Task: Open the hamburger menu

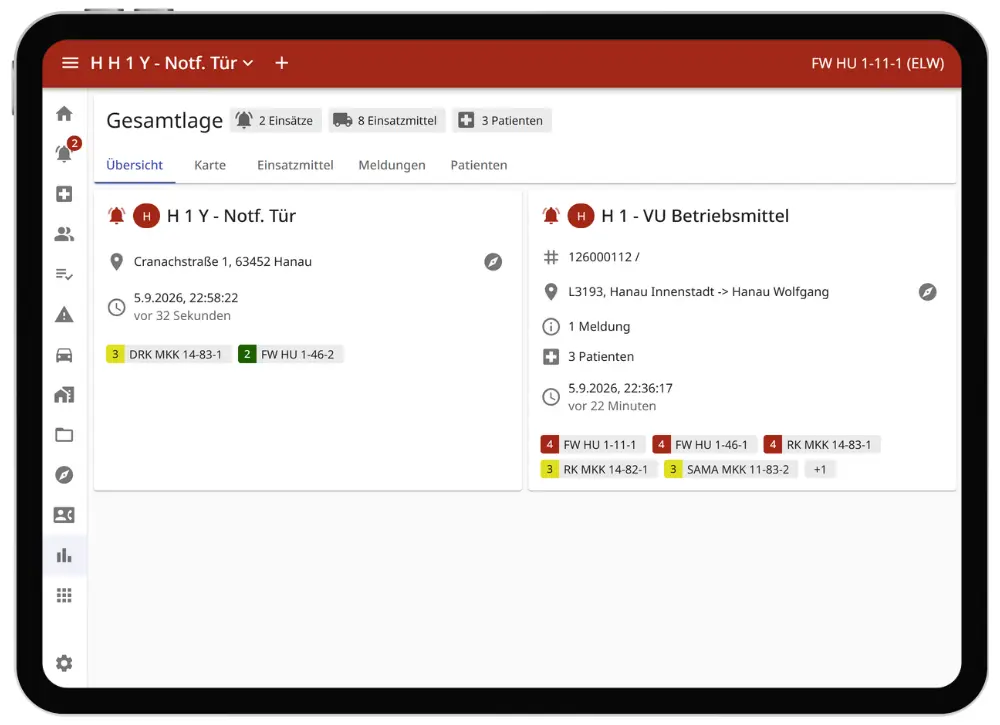Action: [70, 63]
